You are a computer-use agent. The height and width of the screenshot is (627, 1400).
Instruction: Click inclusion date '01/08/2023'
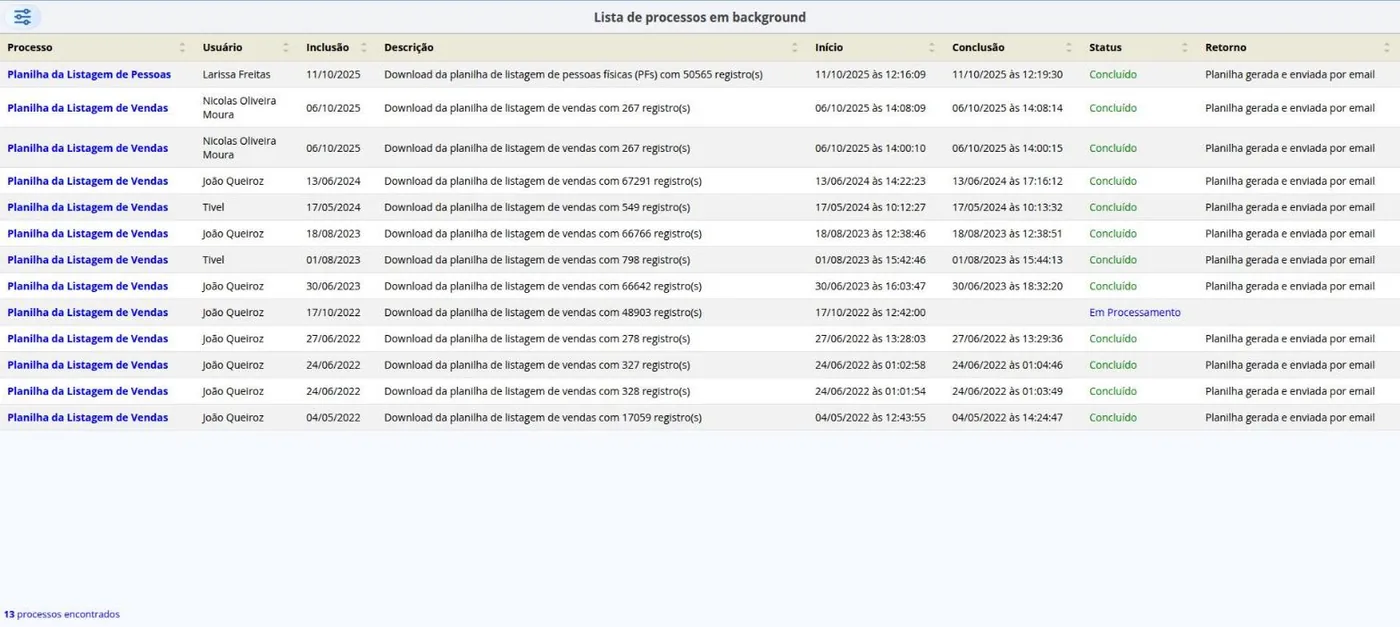pyautogui.click(x=333, y=260)
